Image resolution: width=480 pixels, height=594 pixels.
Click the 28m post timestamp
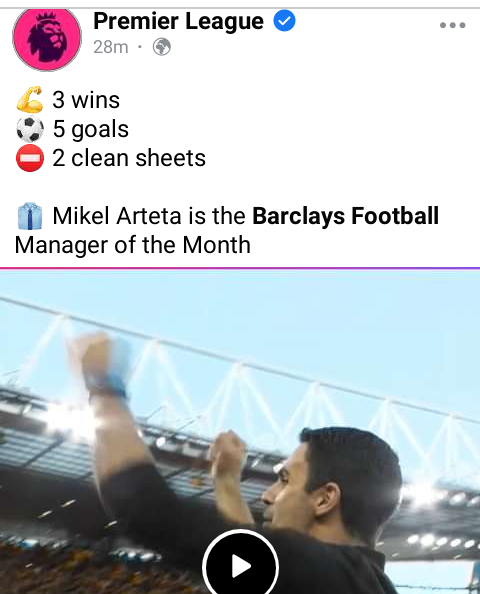coord(111,47)
